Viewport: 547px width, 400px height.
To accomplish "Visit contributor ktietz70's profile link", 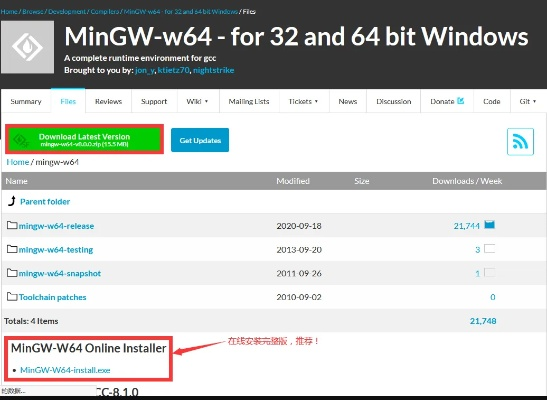I will tap(173, 70).
